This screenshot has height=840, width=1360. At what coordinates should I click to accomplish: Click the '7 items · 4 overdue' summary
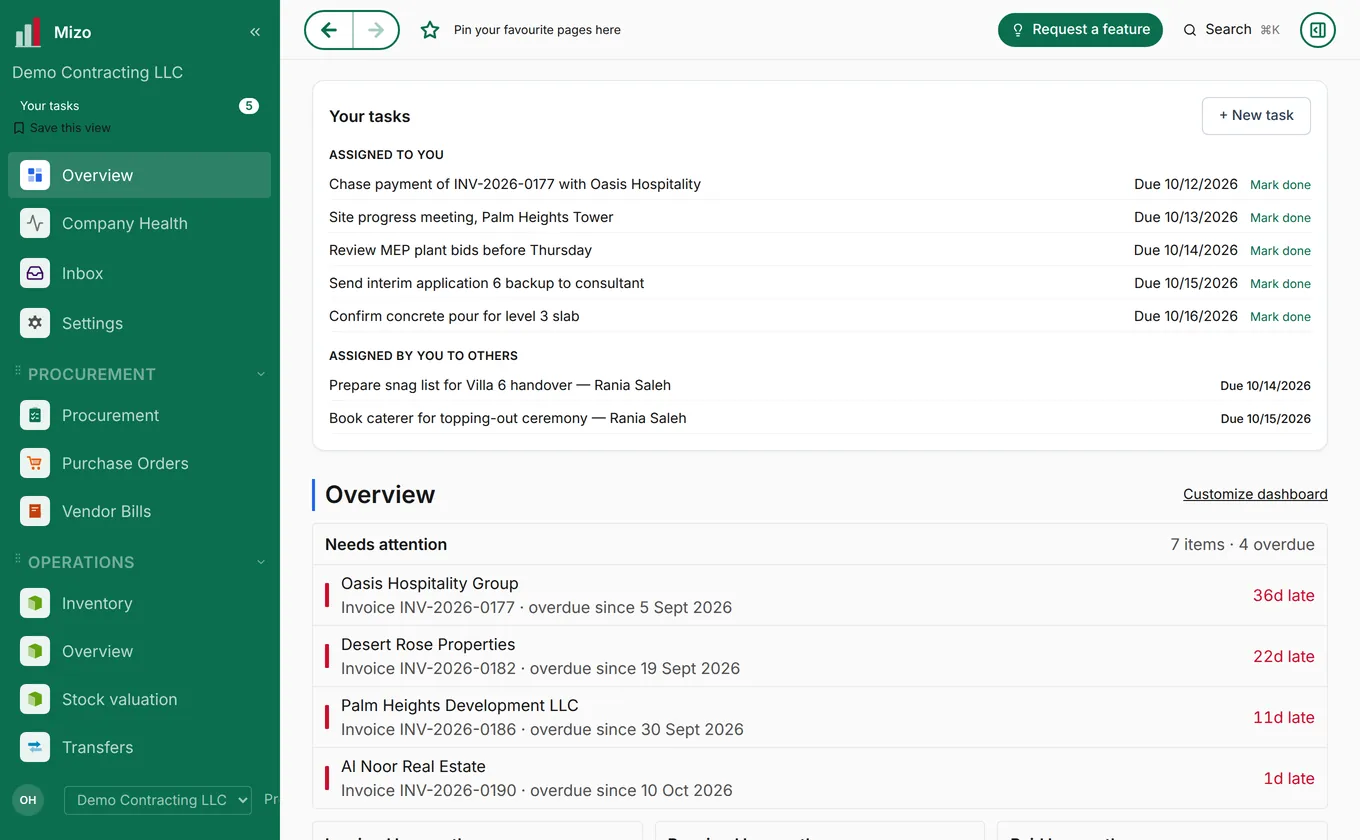click(1242, 545)
